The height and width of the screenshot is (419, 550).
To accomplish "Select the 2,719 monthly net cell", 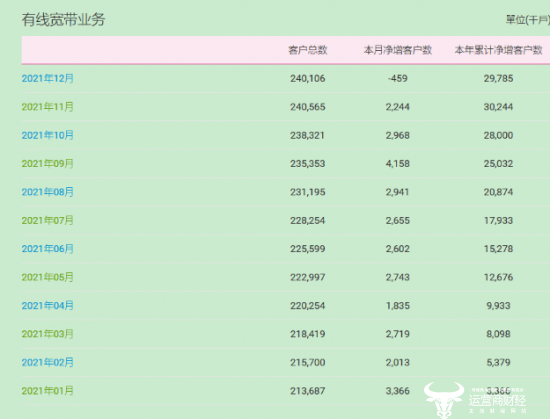I will tap(398, 334).
